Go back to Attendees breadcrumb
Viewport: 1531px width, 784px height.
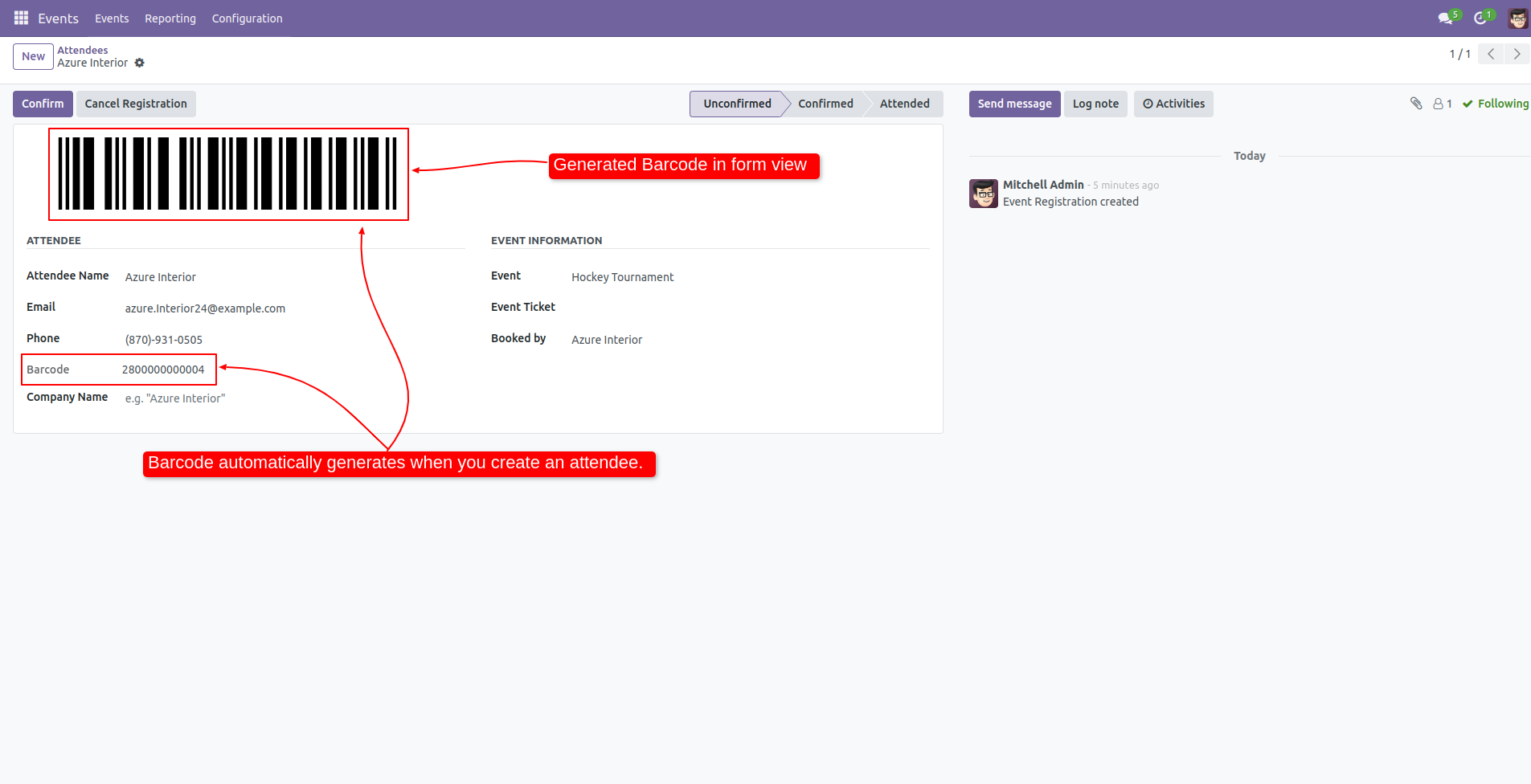click(82, 50)
